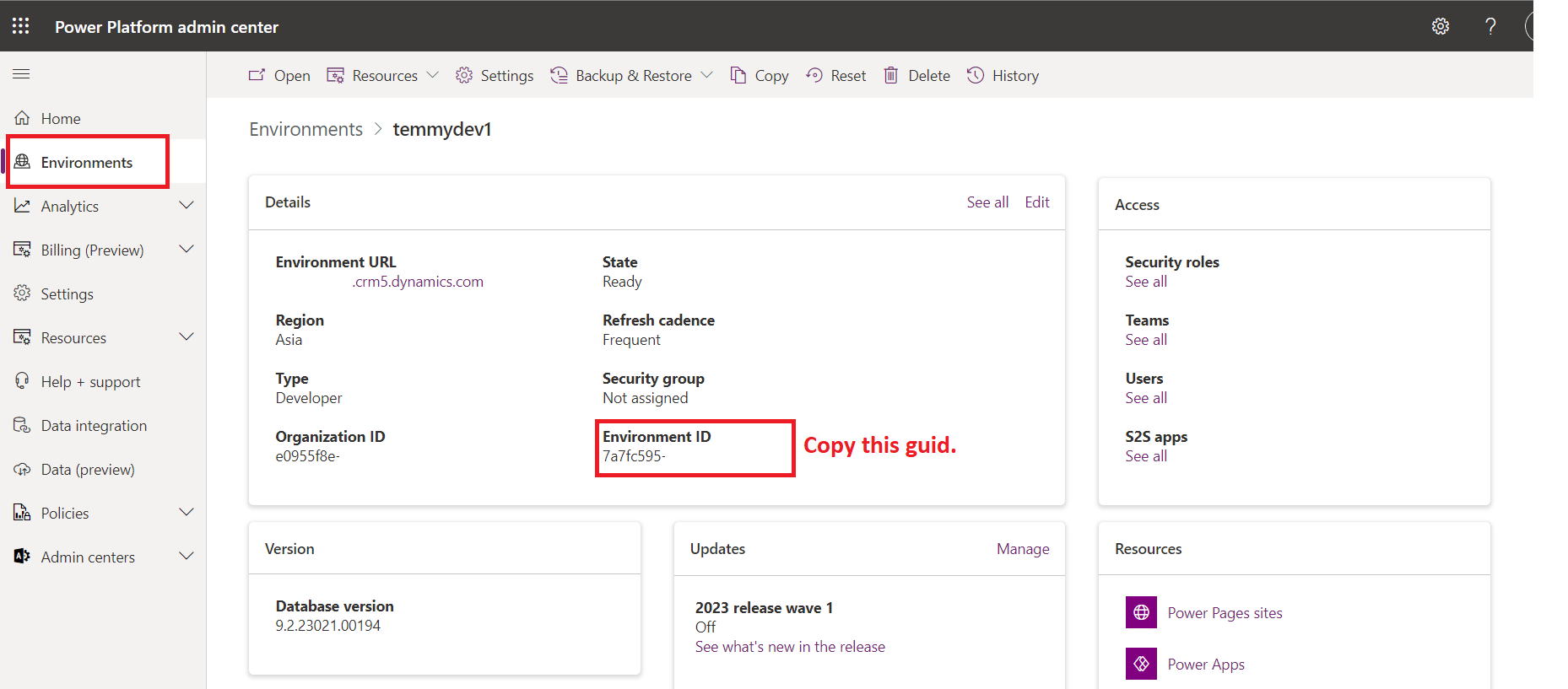Click the Reset toolbar label
The height and width of the screenshot is (689, 1568).
(848, 76)
